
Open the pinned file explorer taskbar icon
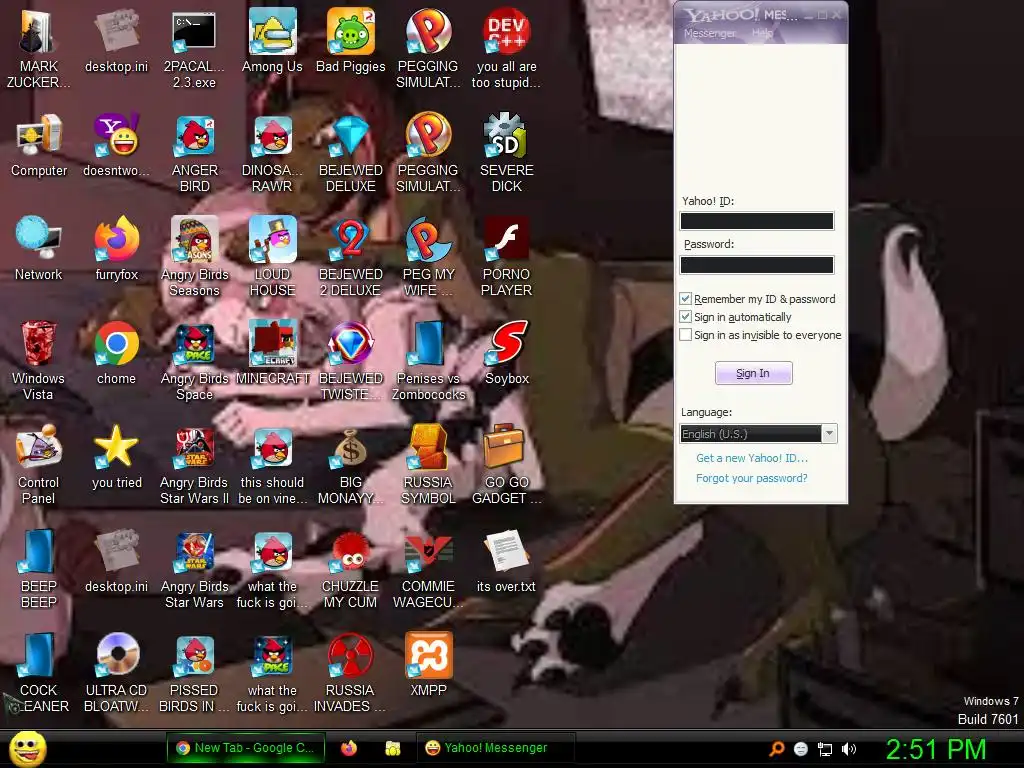pyautogui.click(x=392, y=748)
